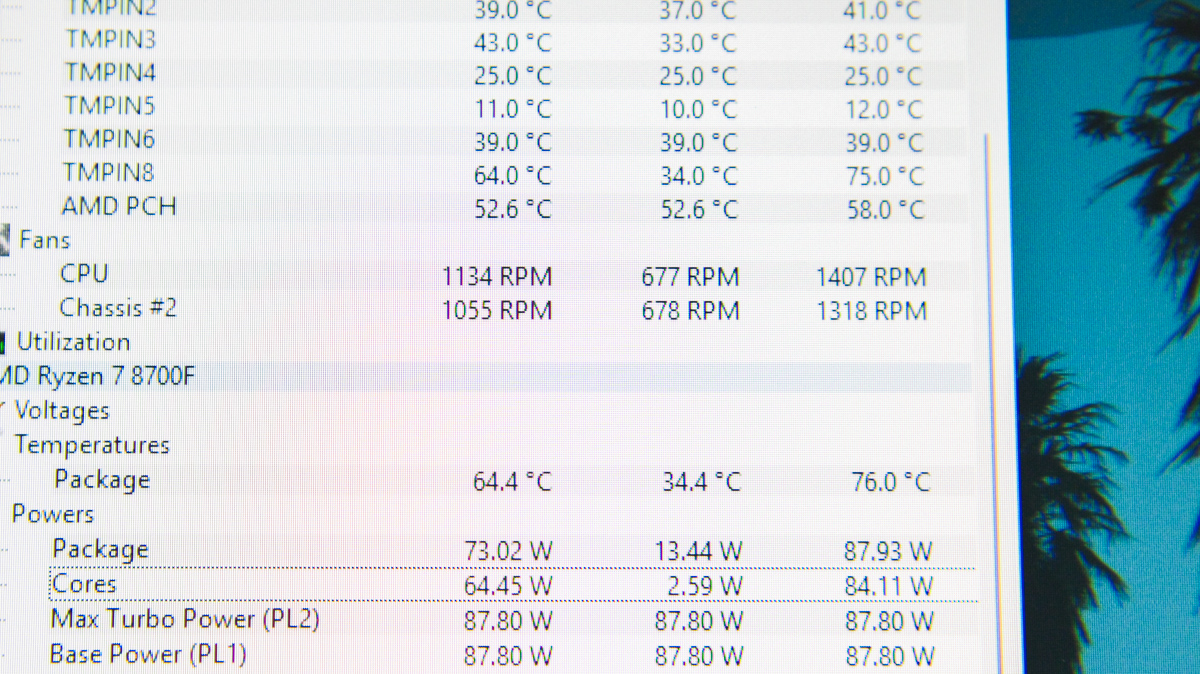Click the Package power value 13.44 W
The height and width of the screenshot is (674, 1200).
tap(700, 550)
